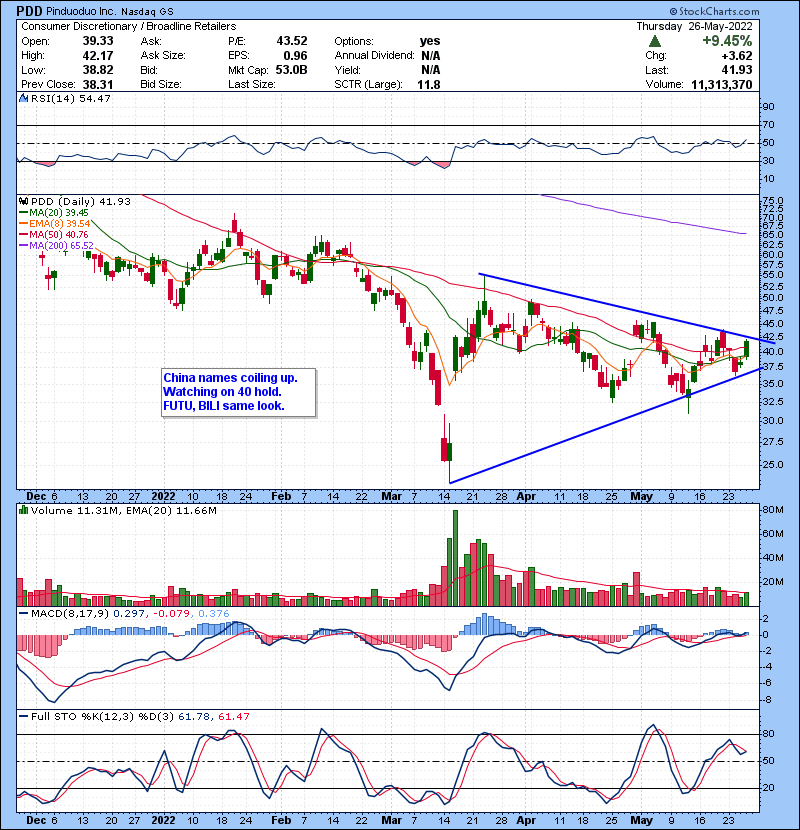
Task: Click the P/E value 43.52
Action: coord(292,41)
